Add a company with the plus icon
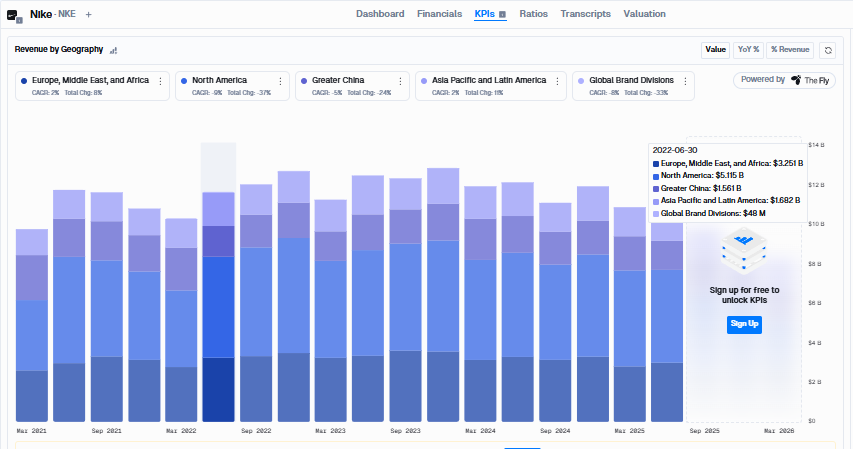This screenshot has width=853, height=449. (x=89, y=15)
